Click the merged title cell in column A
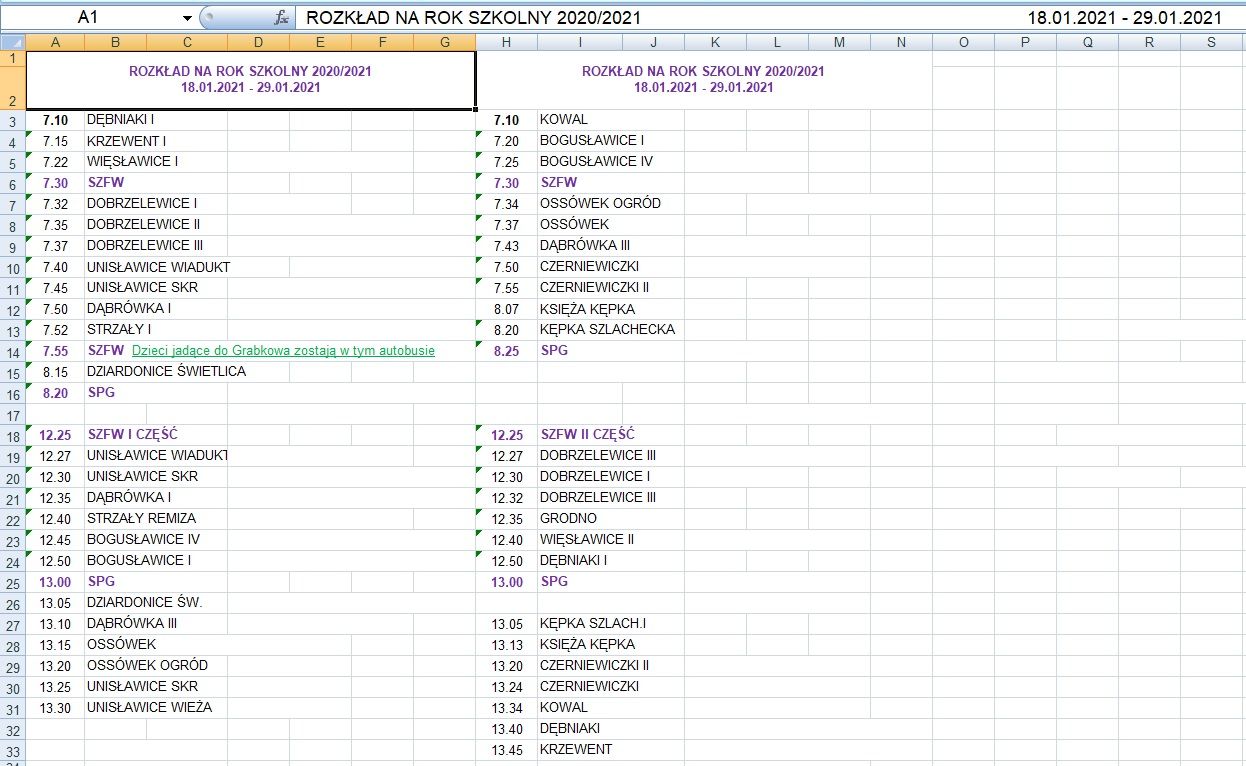This screenshot has width=1246, height=766. (x=250, y=80)
